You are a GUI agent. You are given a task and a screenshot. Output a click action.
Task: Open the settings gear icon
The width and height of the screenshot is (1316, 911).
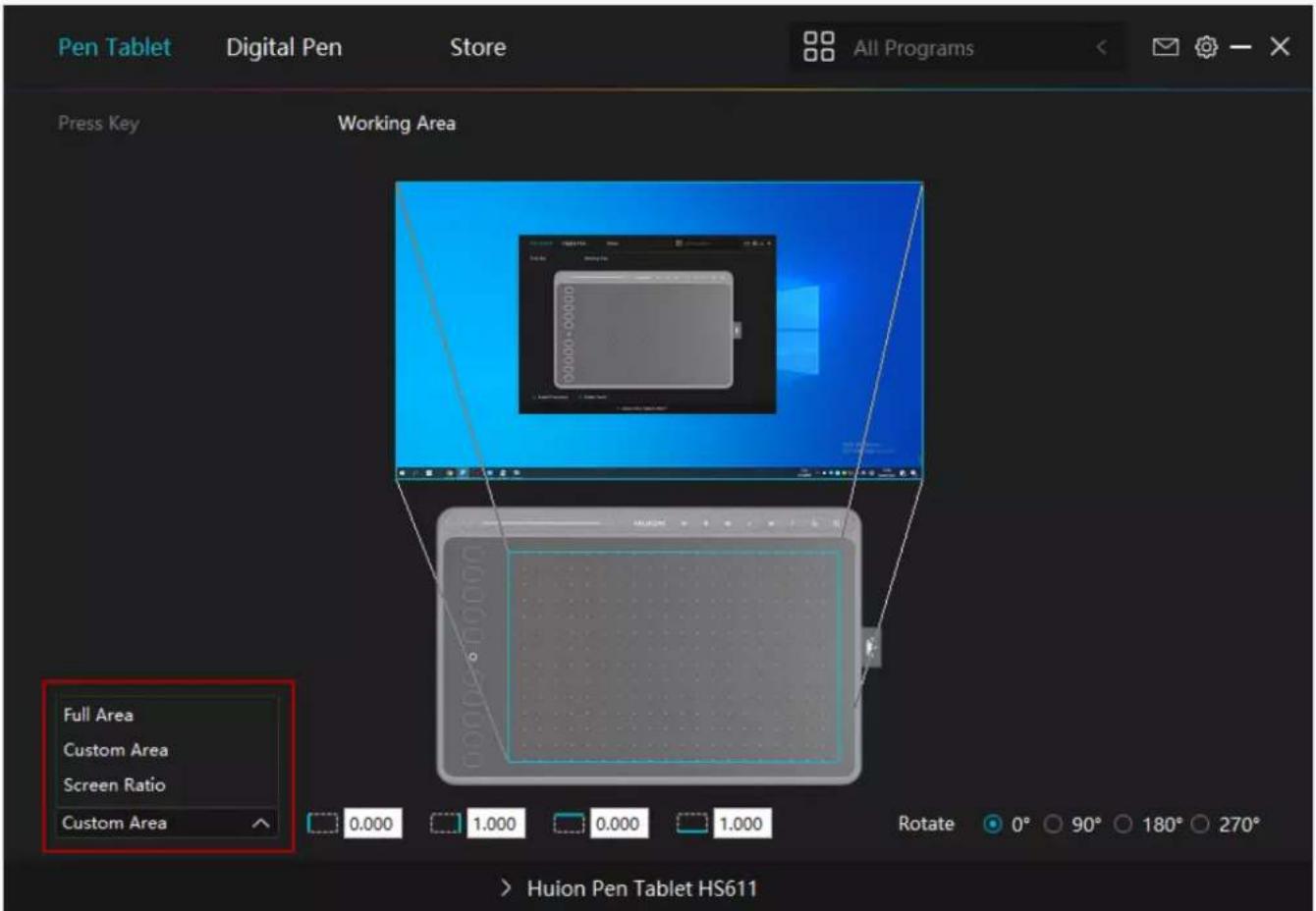pyautogui.click(x=1206, y=47)
